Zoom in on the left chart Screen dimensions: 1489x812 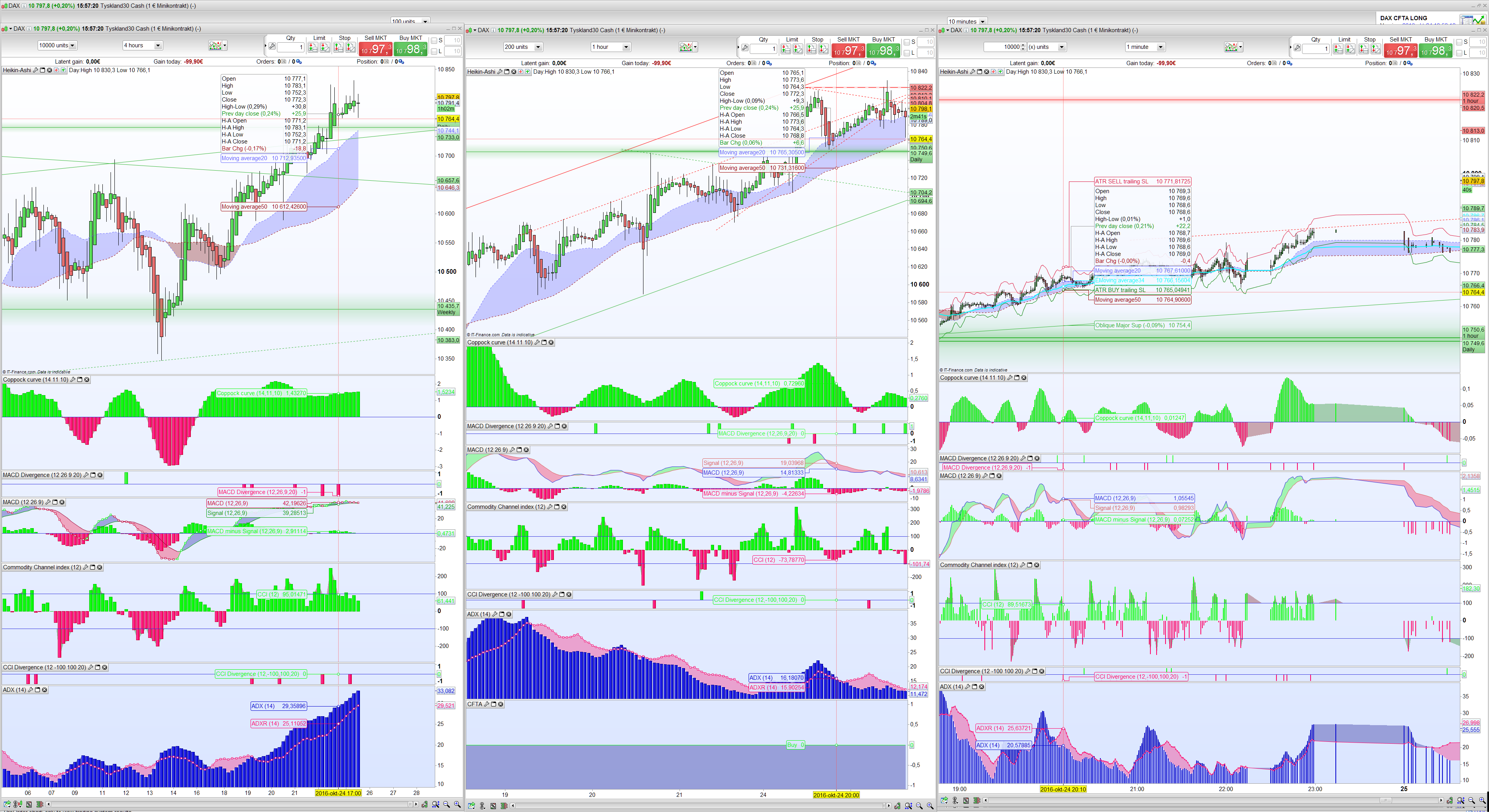(457, 805)
